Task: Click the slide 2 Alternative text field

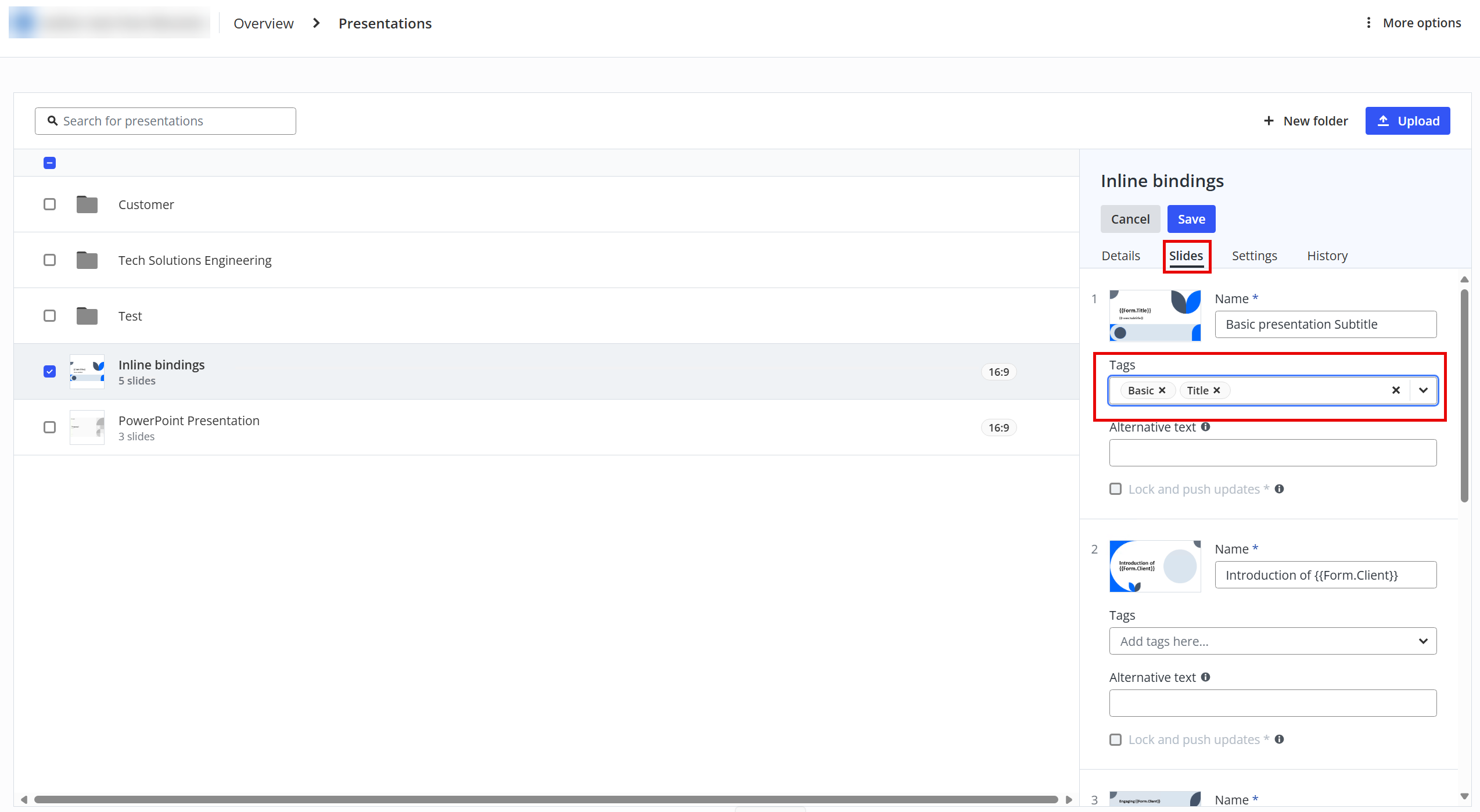Action: [x=1273, y=703]
